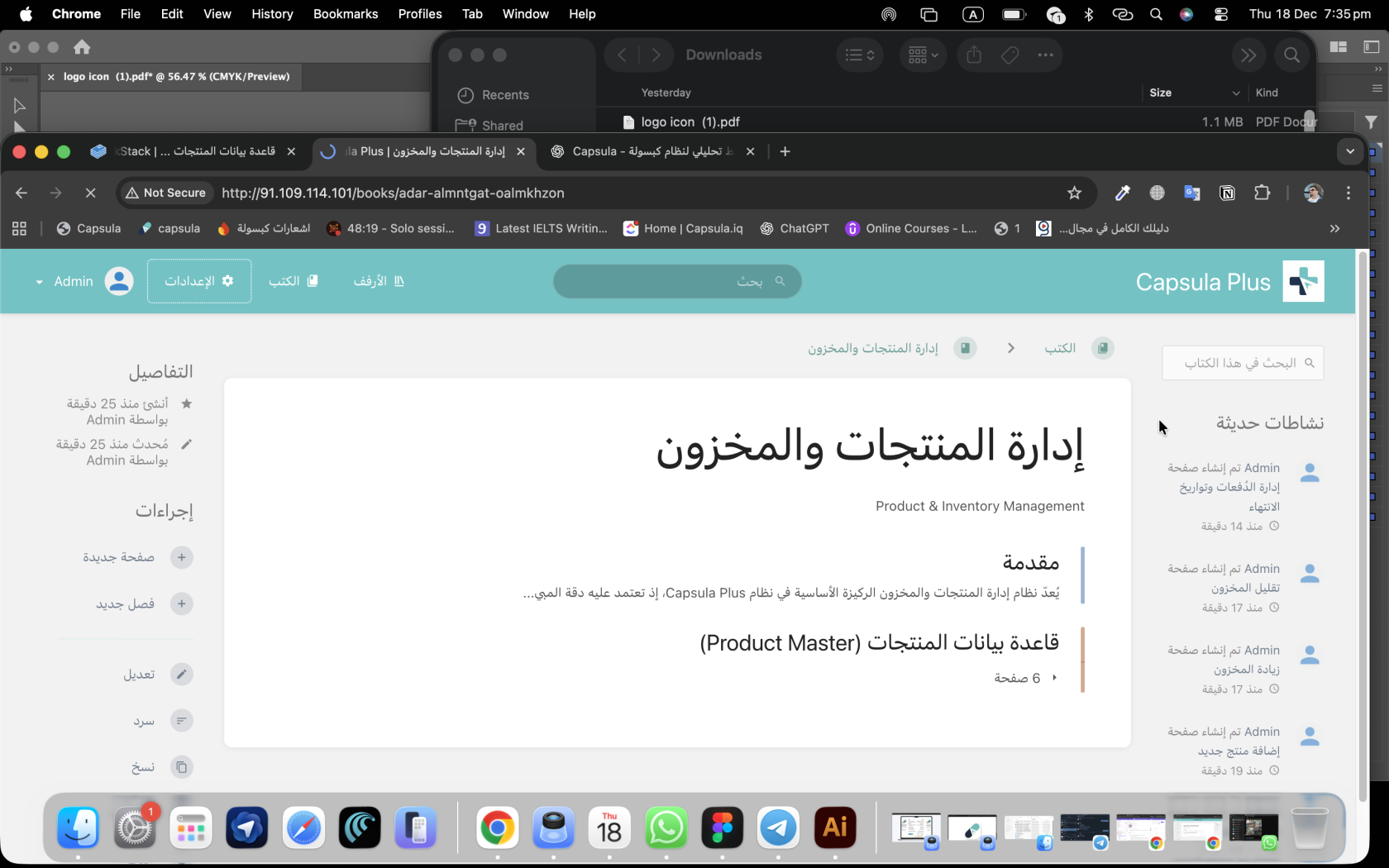The width and height of the screenshot is (1389, 868).
Task: Open the Chrome extensions puzzle icon
Action: click(x=1262, y=193)
